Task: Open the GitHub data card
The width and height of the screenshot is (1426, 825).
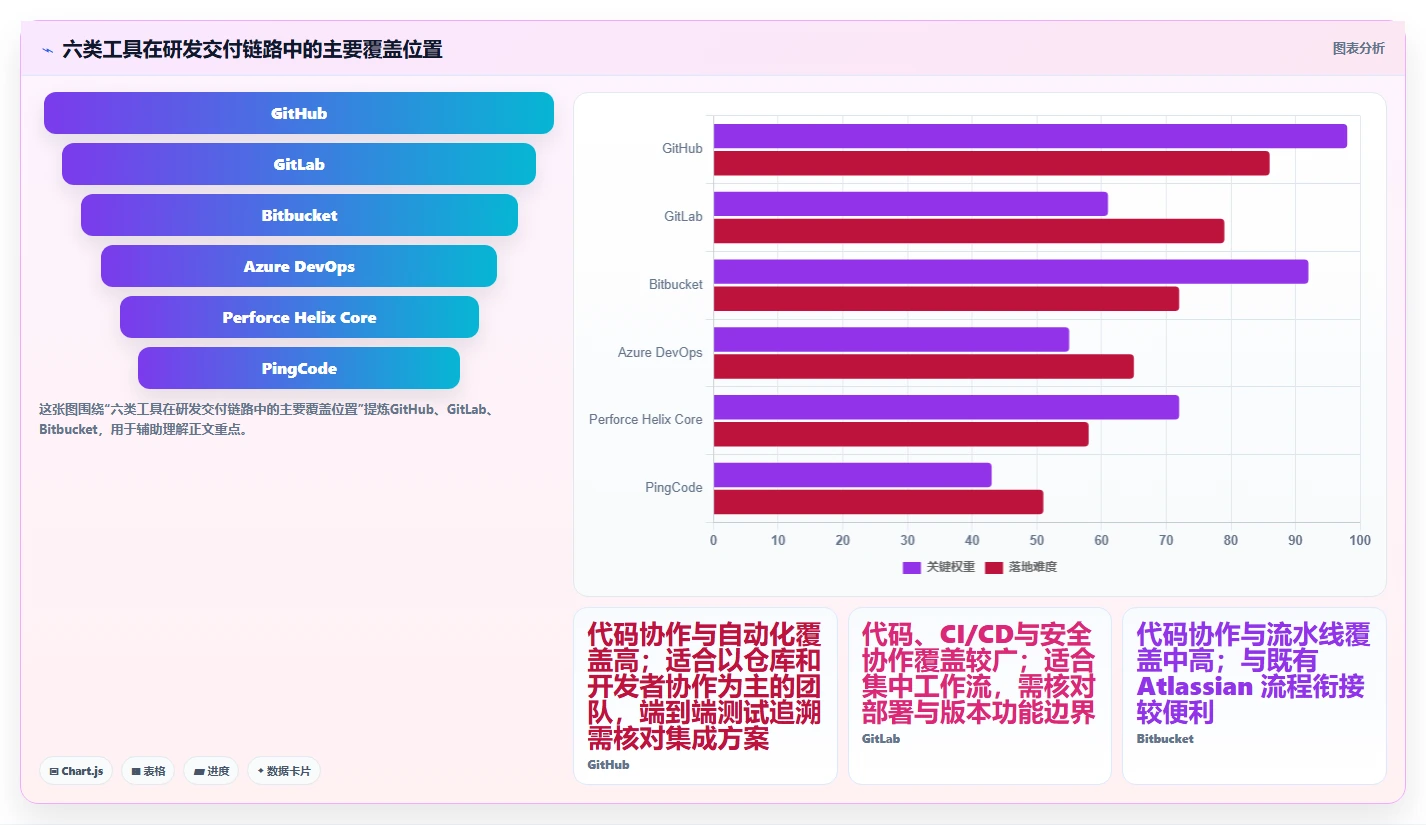Action: pos(705,696)
